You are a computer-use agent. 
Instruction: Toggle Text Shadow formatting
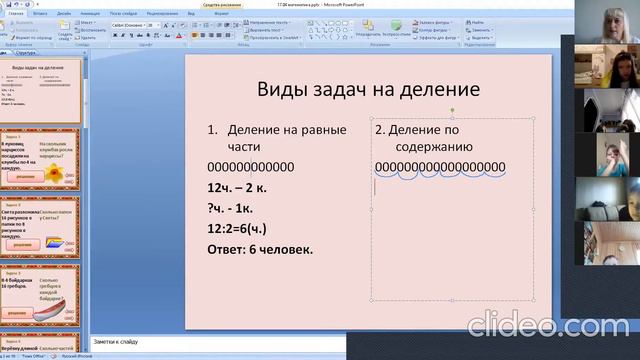148,36
